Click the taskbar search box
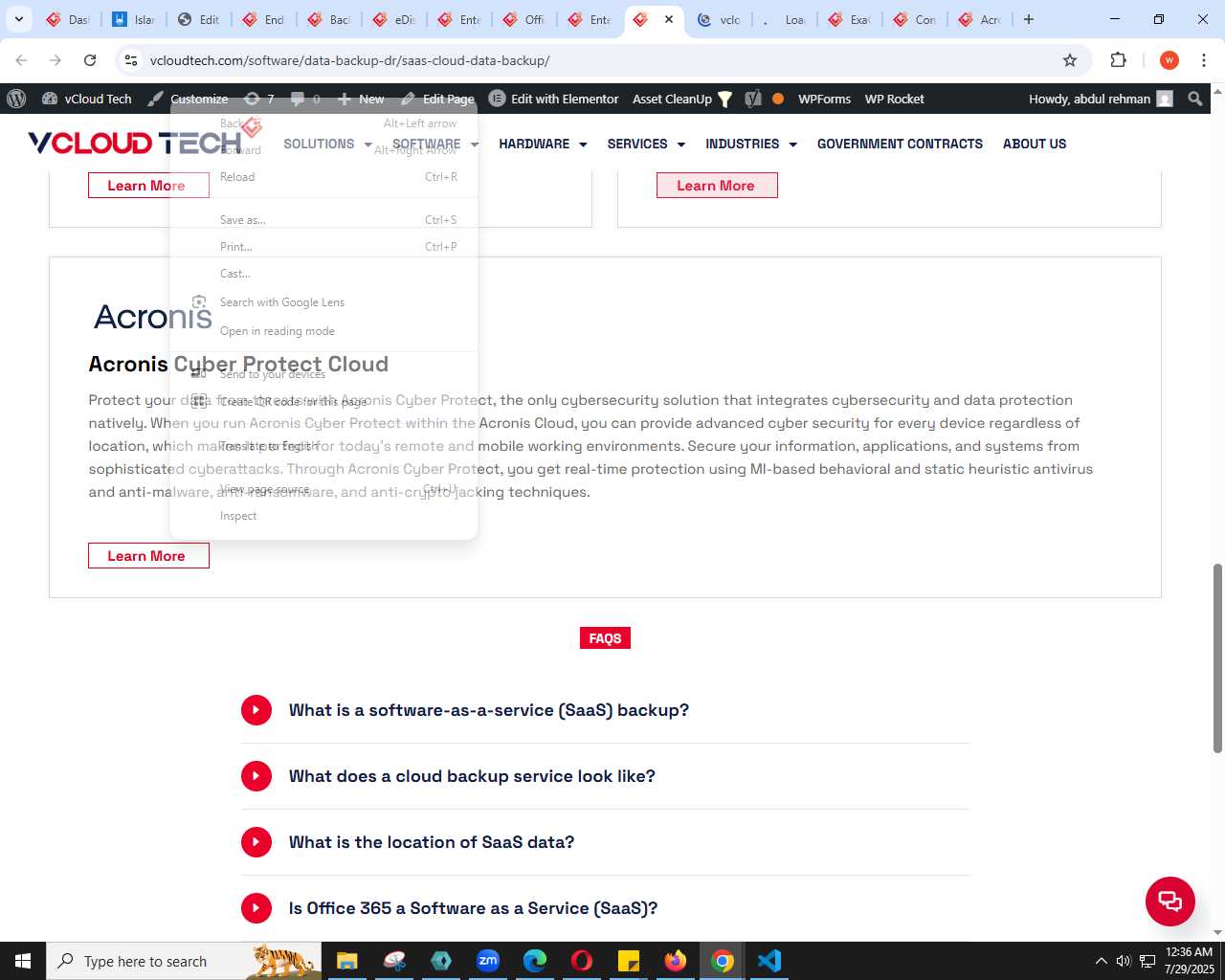The height and width of the screenshot is (980, 1225). (x=184, y=961)
